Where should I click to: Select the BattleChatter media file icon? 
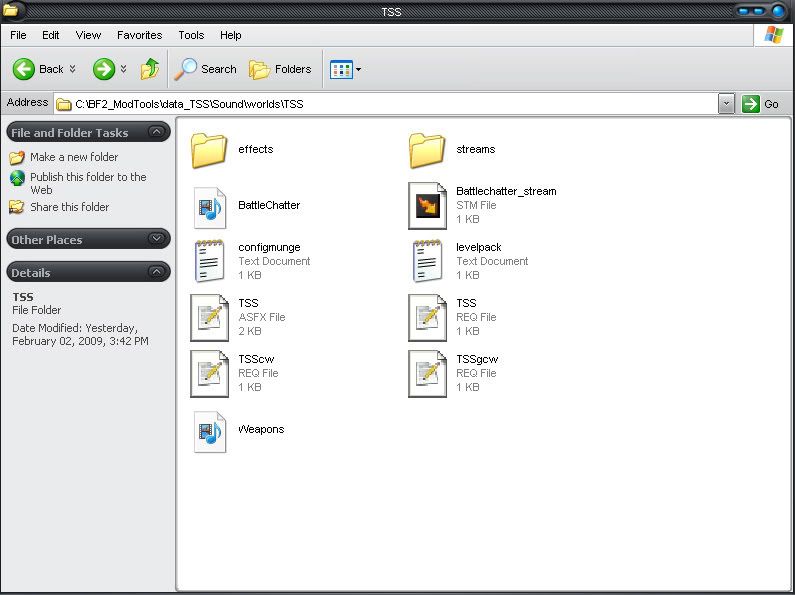click(210, 207)
